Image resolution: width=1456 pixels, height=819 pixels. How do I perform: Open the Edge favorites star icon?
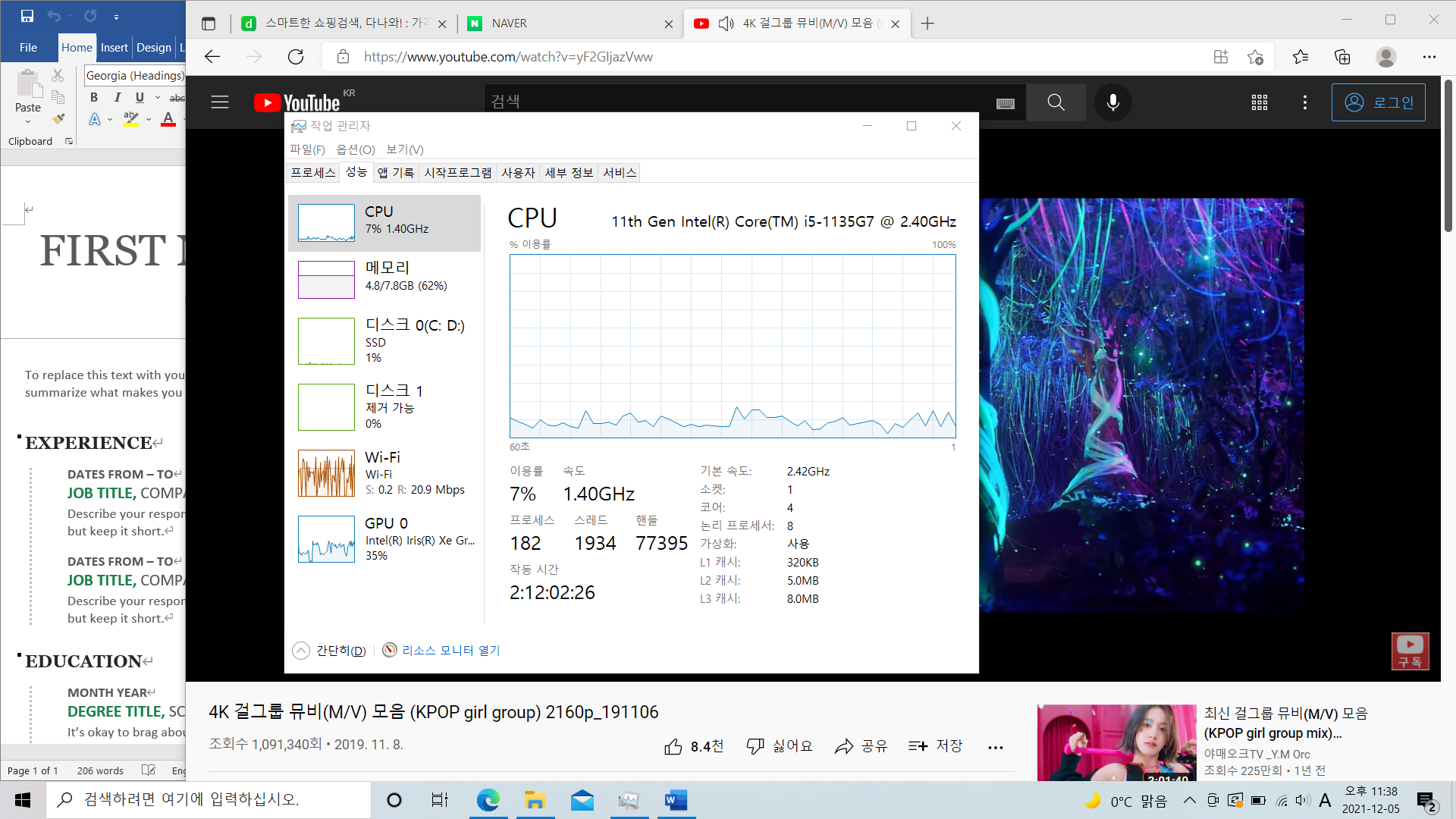tap(1301, 57)
